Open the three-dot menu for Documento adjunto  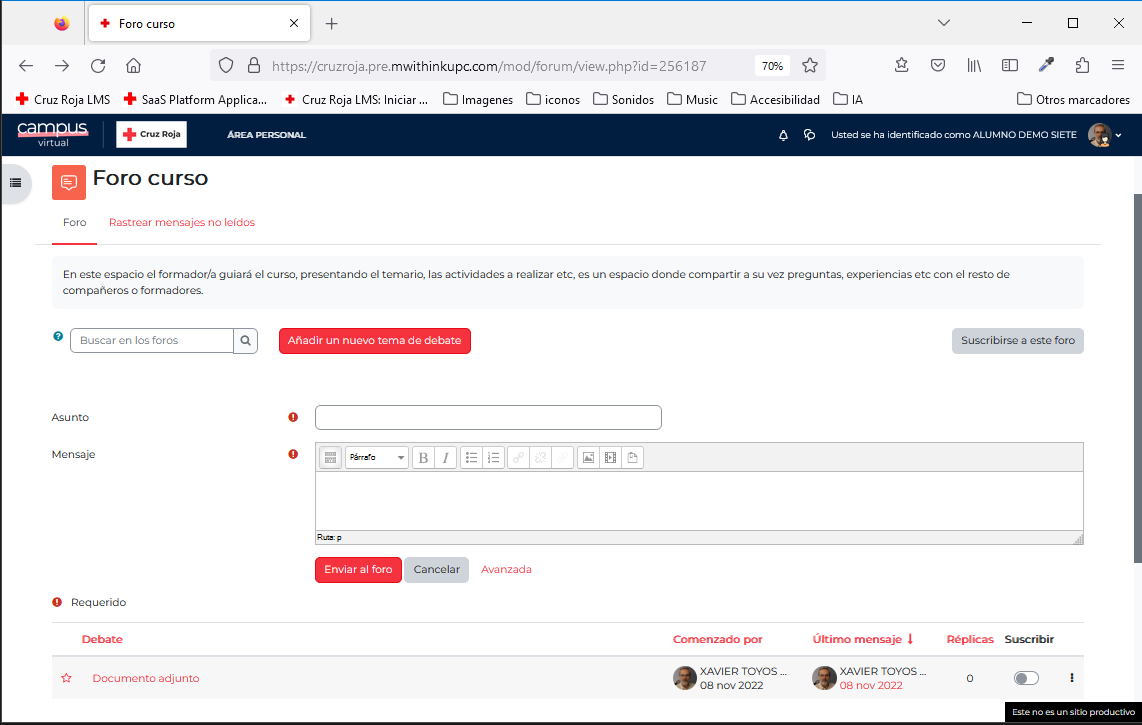1071,678
